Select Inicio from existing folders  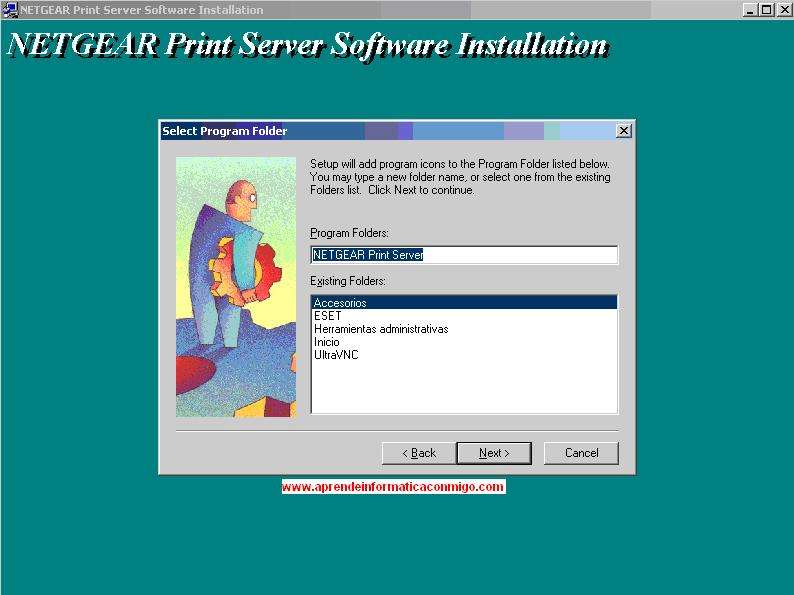click(464, 342)
